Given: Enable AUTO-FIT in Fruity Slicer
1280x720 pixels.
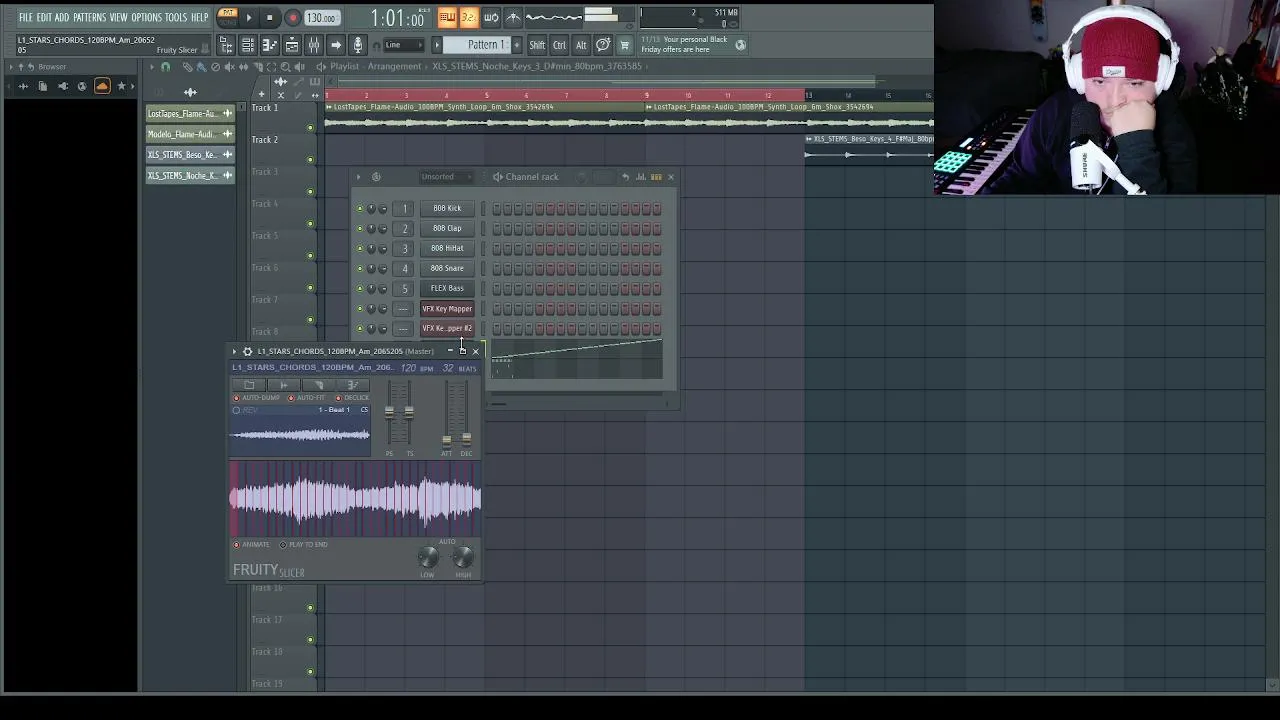Looking at the screenshot, I should (x=307, y=398).
